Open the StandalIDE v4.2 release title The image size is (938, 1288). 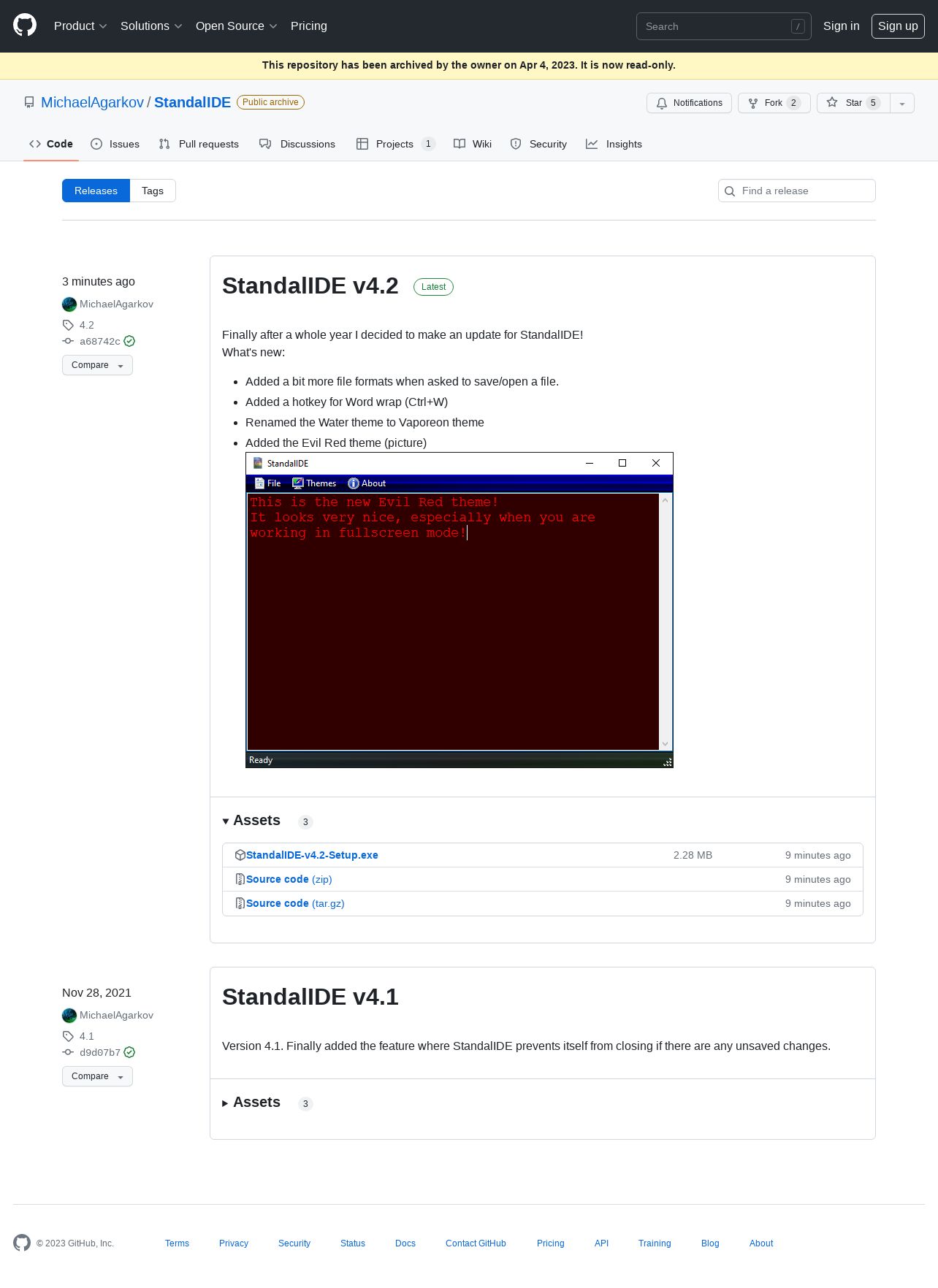(310, 286)
